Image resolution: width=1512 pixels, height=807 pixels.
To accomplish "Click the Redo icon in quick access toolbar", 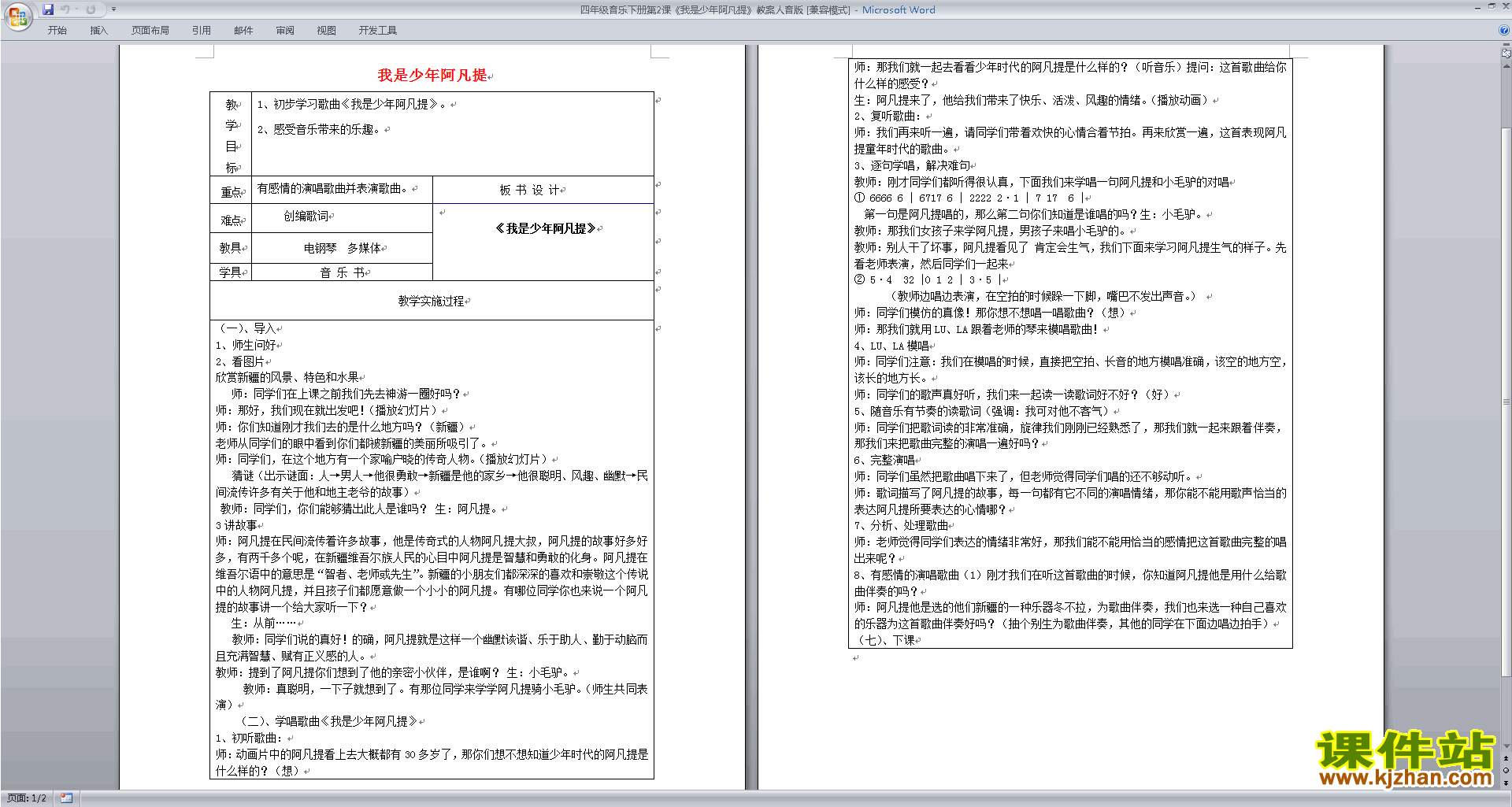I will [91, 9].
